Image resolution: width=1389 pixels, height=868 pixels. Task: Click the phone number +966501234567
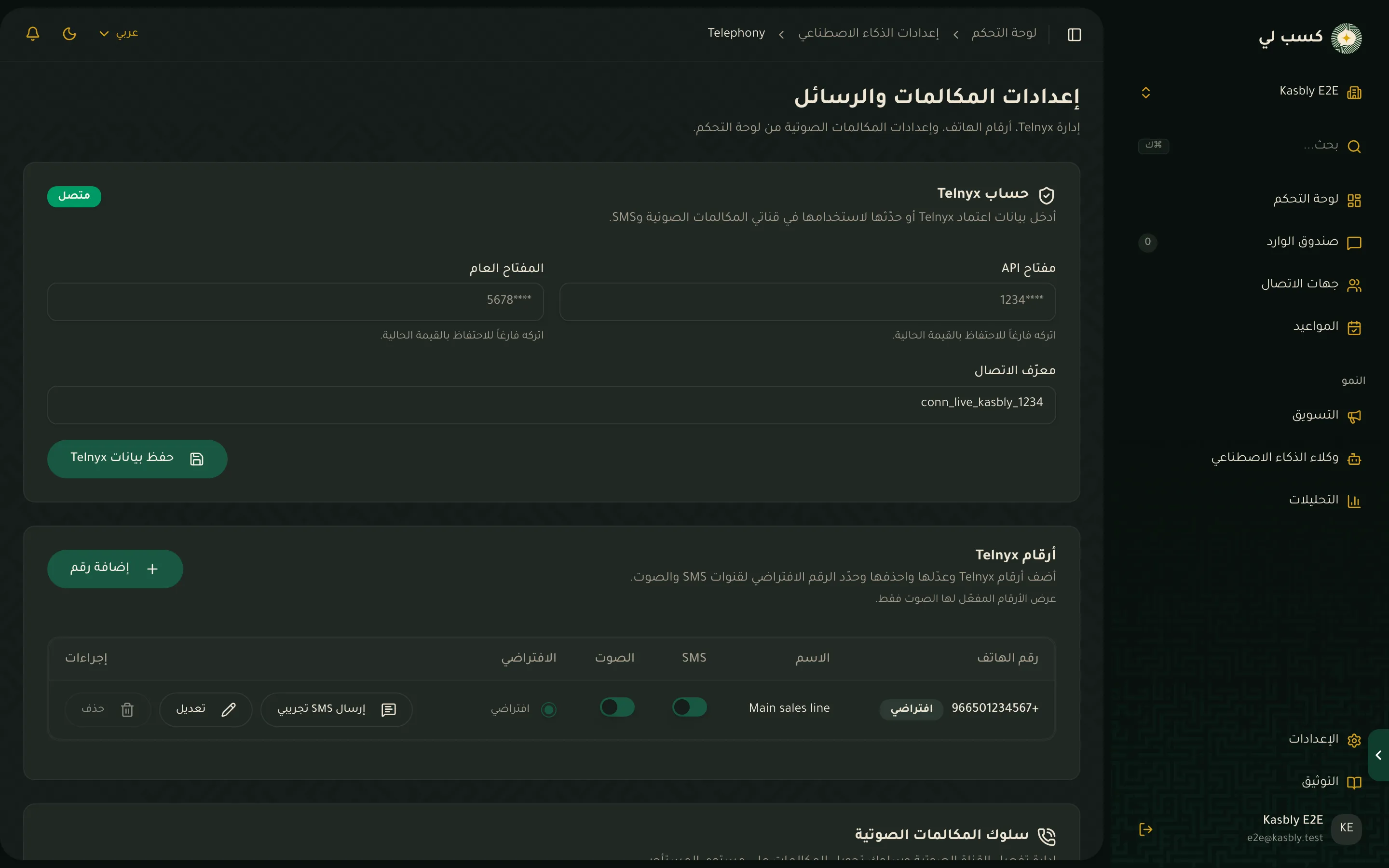pyautogui.click(x=994, y=708)
